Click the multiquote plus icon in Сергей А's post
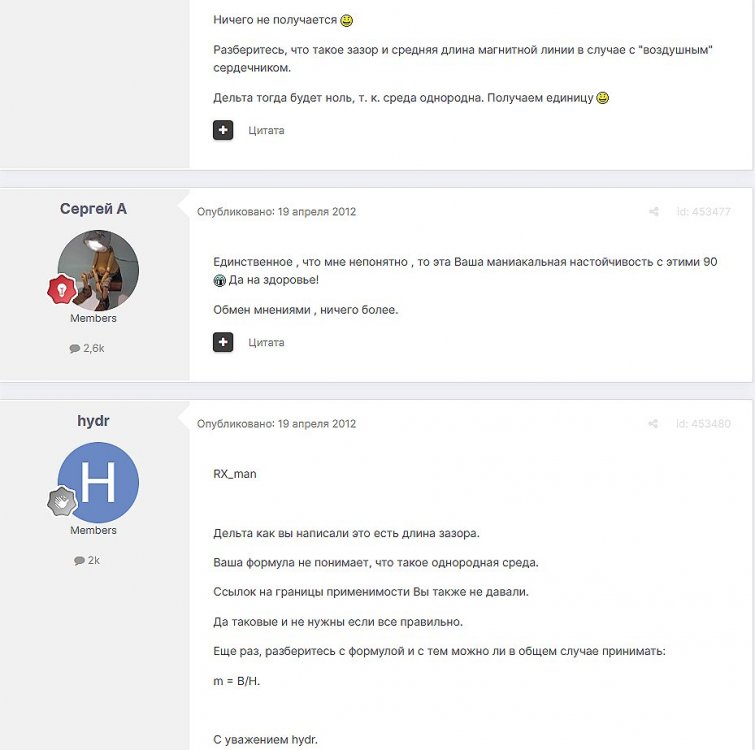The width and height of the screenshot is (755, 750). [x=223, y=342]
